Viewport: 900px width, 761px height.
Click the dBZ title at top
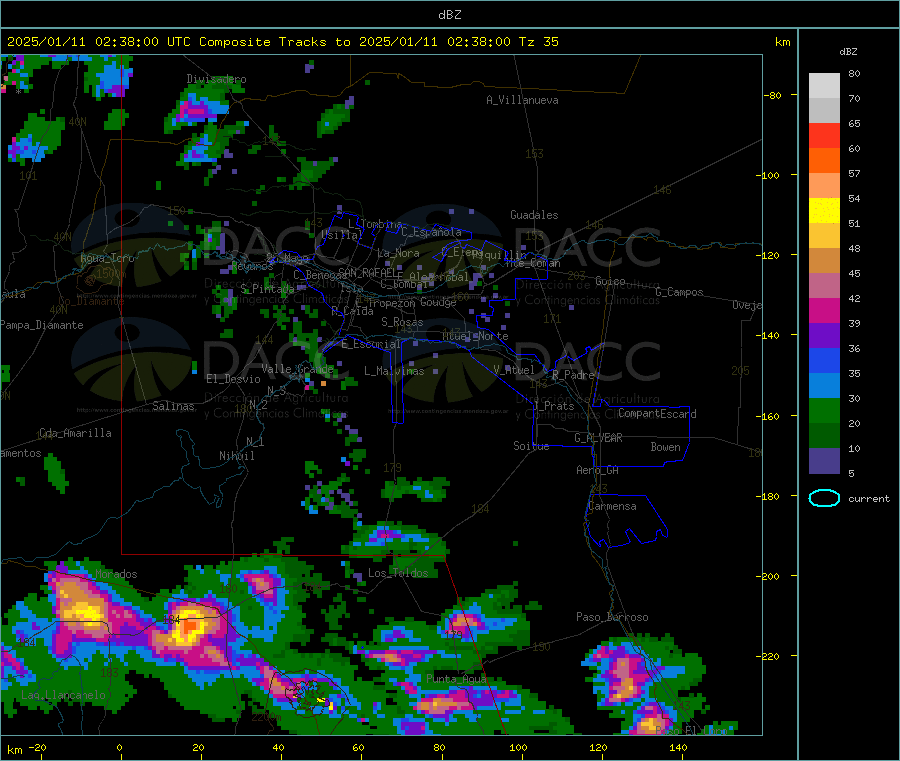pos(449,15)
